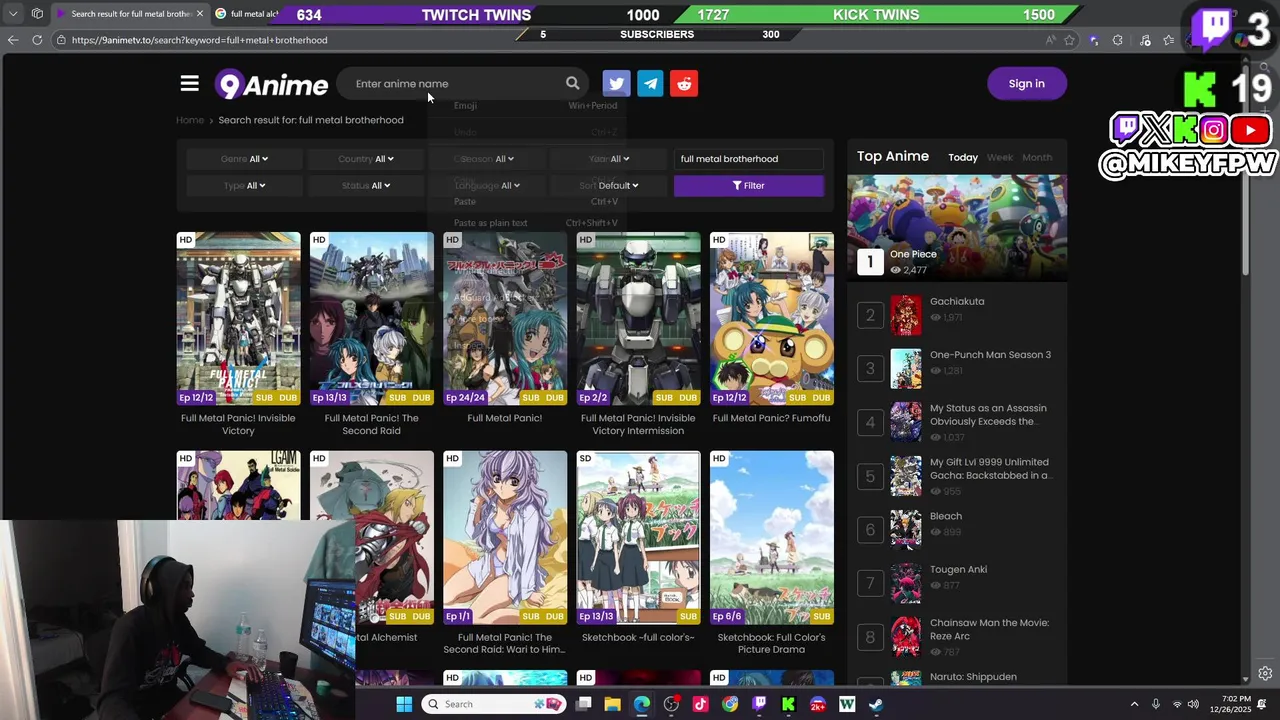
Task: Open Google Chrome from the taskbar
Action: 730,704
